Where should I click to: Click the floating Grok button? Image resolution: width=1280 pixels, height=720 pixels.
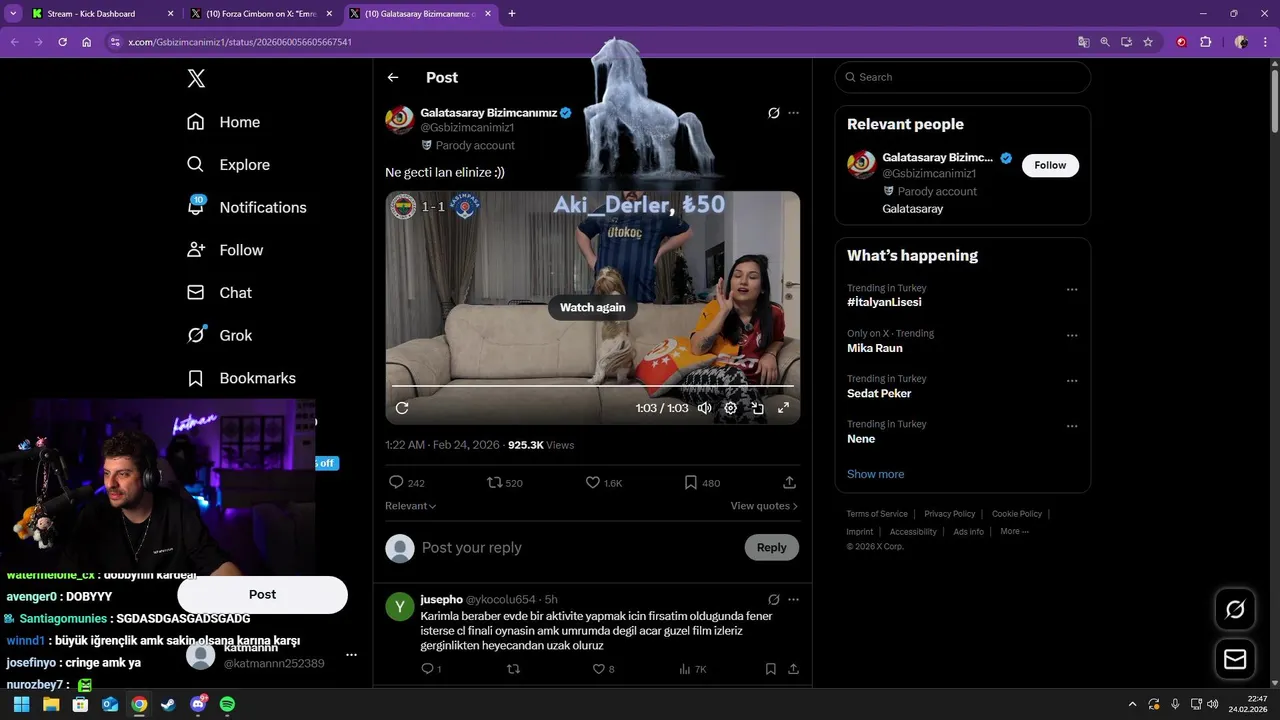1235,609
